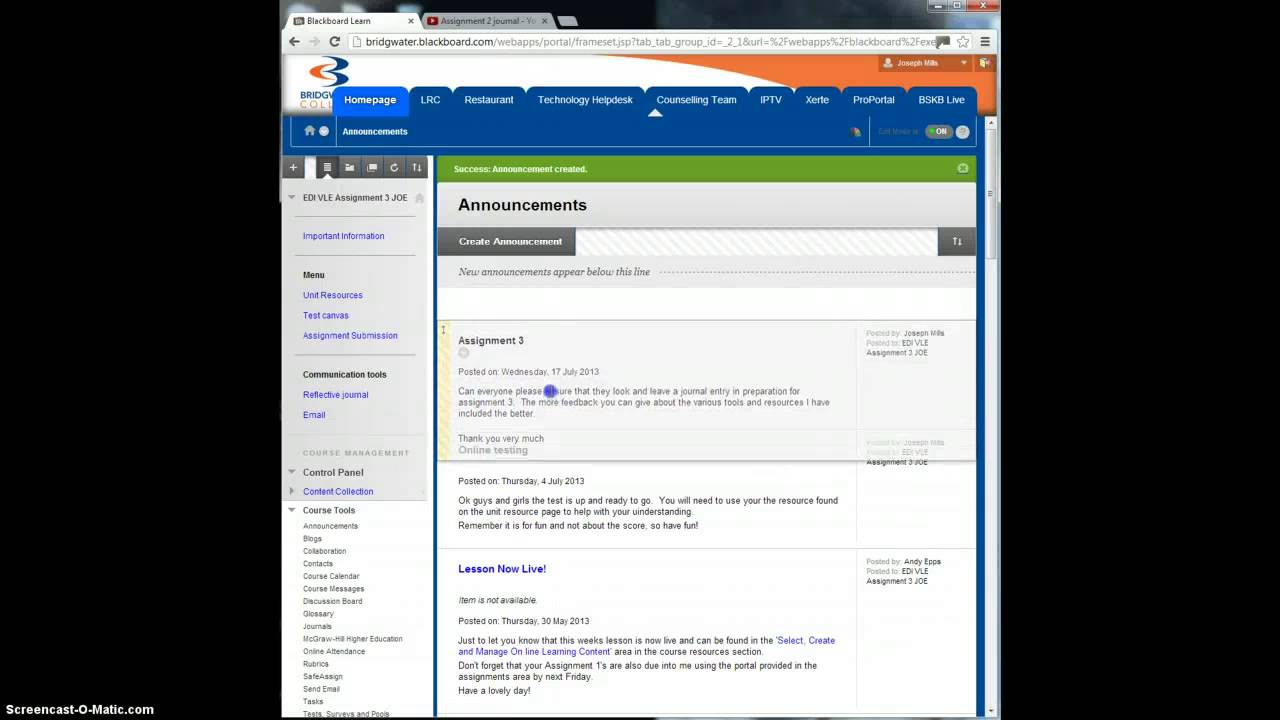Viewport: 1280px width, 720px height.
Task: Click the new tab button in Chrome
Action: point(567,21)
